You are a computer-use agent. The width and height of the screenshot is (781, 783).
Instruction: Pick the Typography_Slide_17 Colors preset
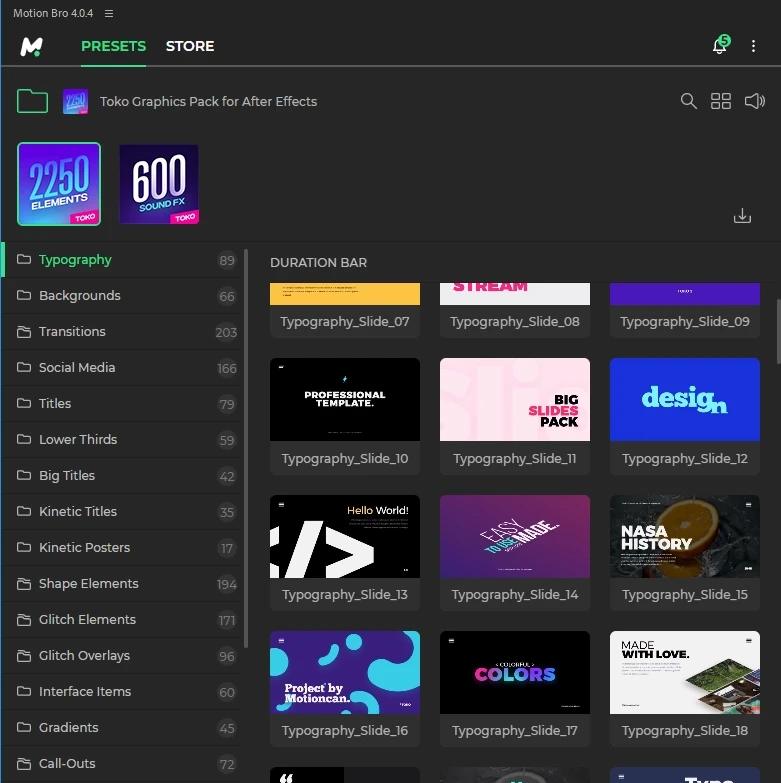coord(515,672)
